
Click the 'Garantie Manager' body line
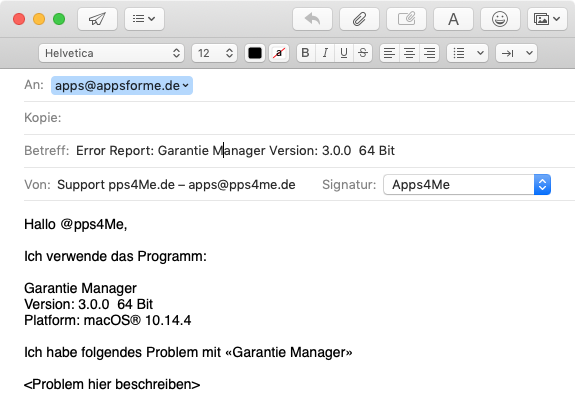tap(80, 288)
